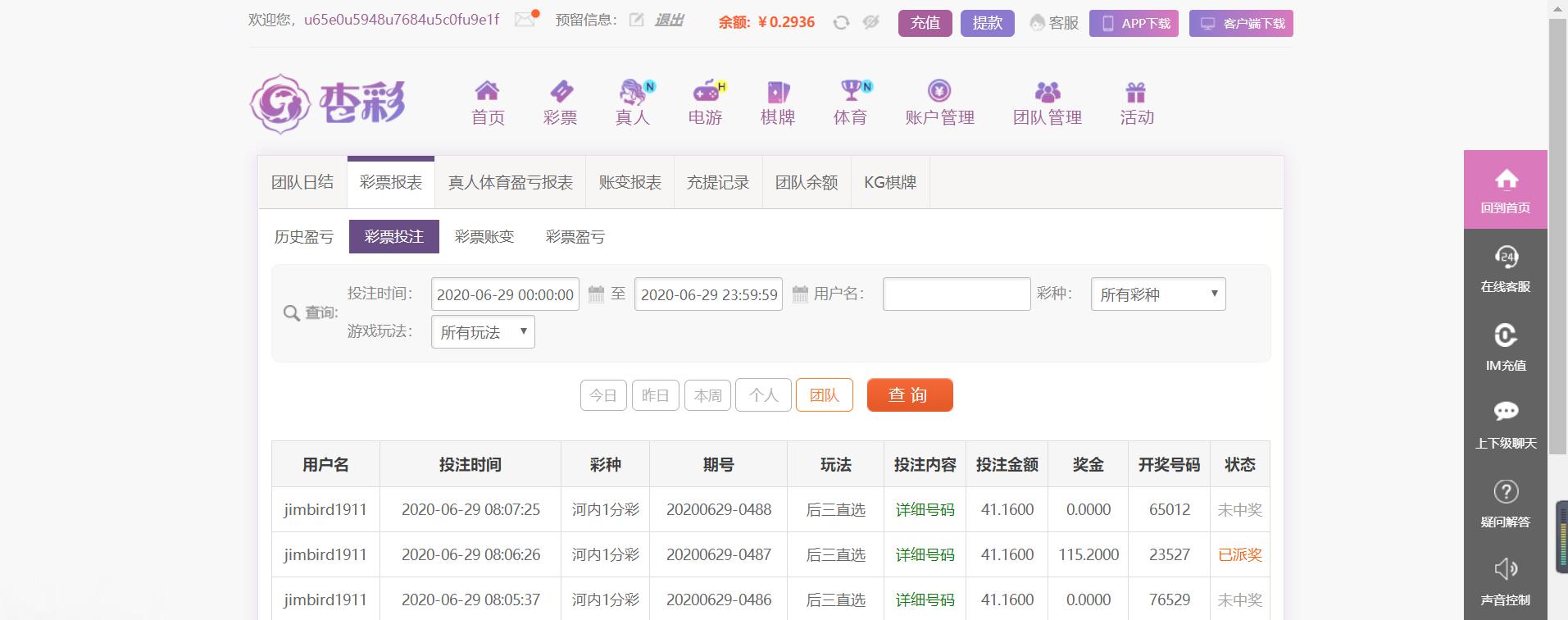Open 棋牌 card games nav icon
The image size is (1568, 620).
(x=778, y=103)
